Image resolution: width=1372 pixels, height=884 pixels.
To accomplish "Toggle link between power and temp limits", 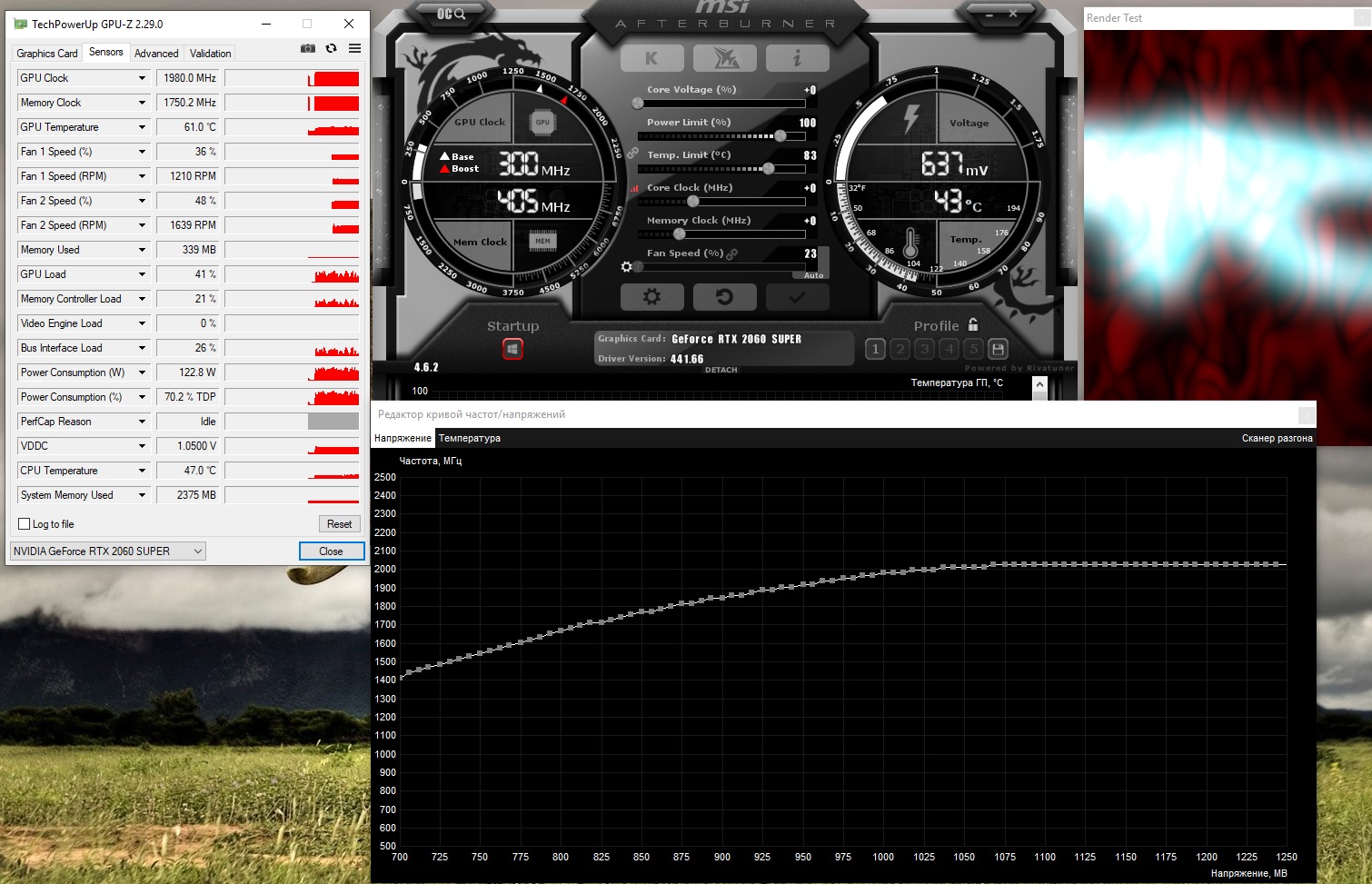I will tap(632, 153).
